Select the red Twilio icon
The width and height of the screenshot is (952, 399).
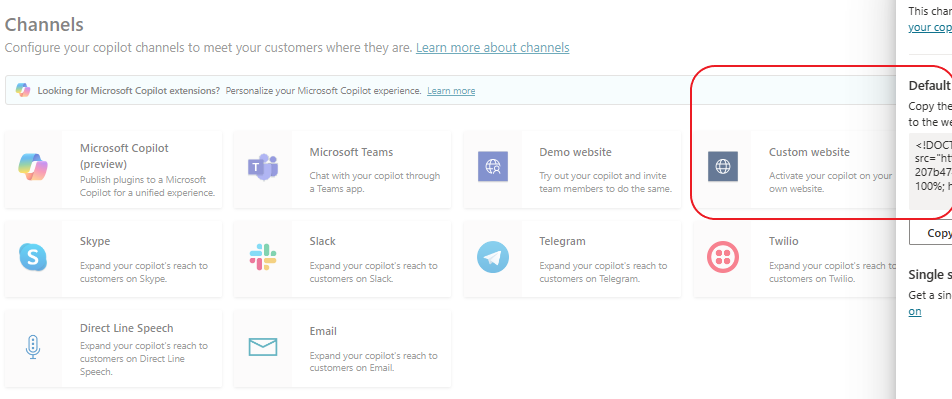(x=722, y=257)
